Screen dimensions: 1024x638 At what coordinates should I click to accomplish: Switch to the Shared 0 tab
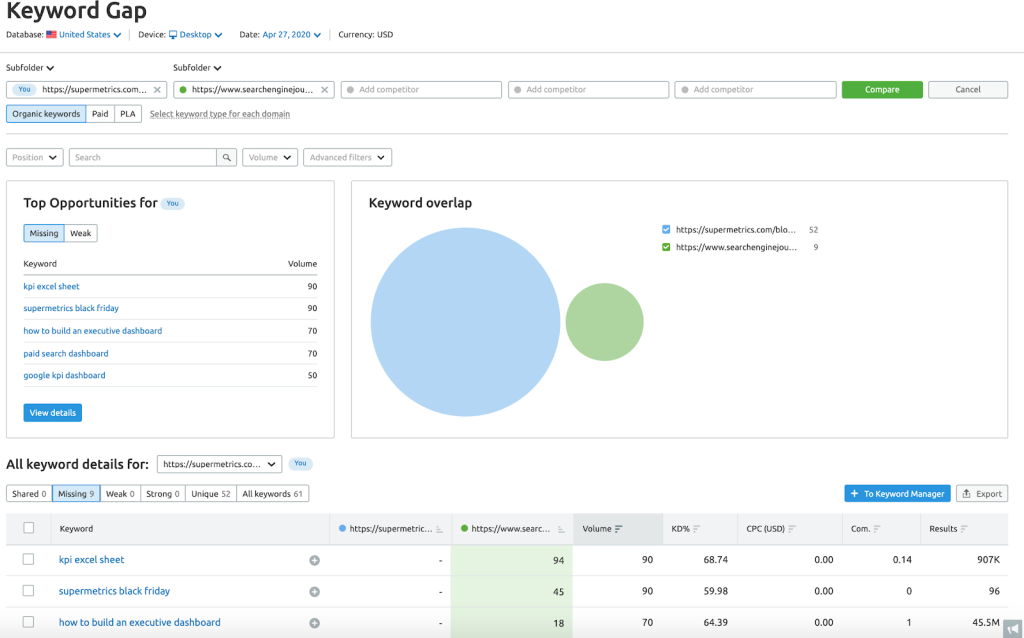[x=29, y=494]
